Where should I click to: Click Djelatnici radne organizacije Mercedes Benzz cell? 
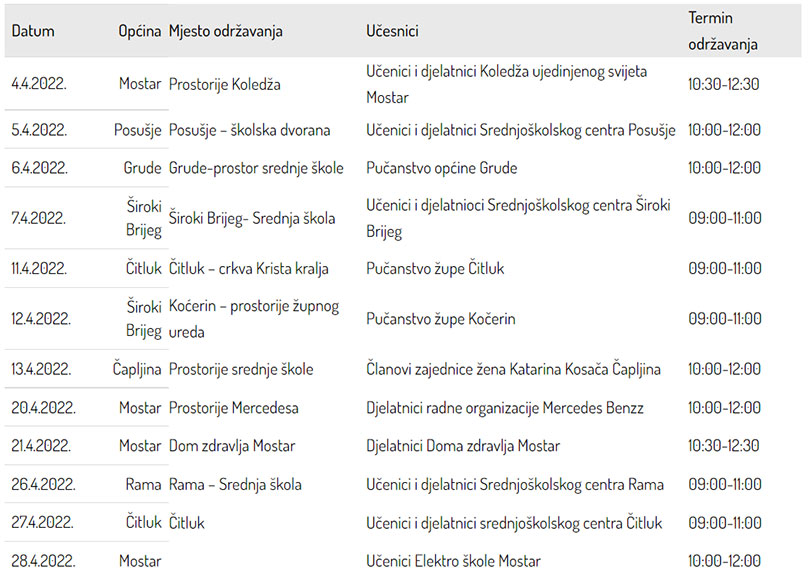click(x=505, y=408)
